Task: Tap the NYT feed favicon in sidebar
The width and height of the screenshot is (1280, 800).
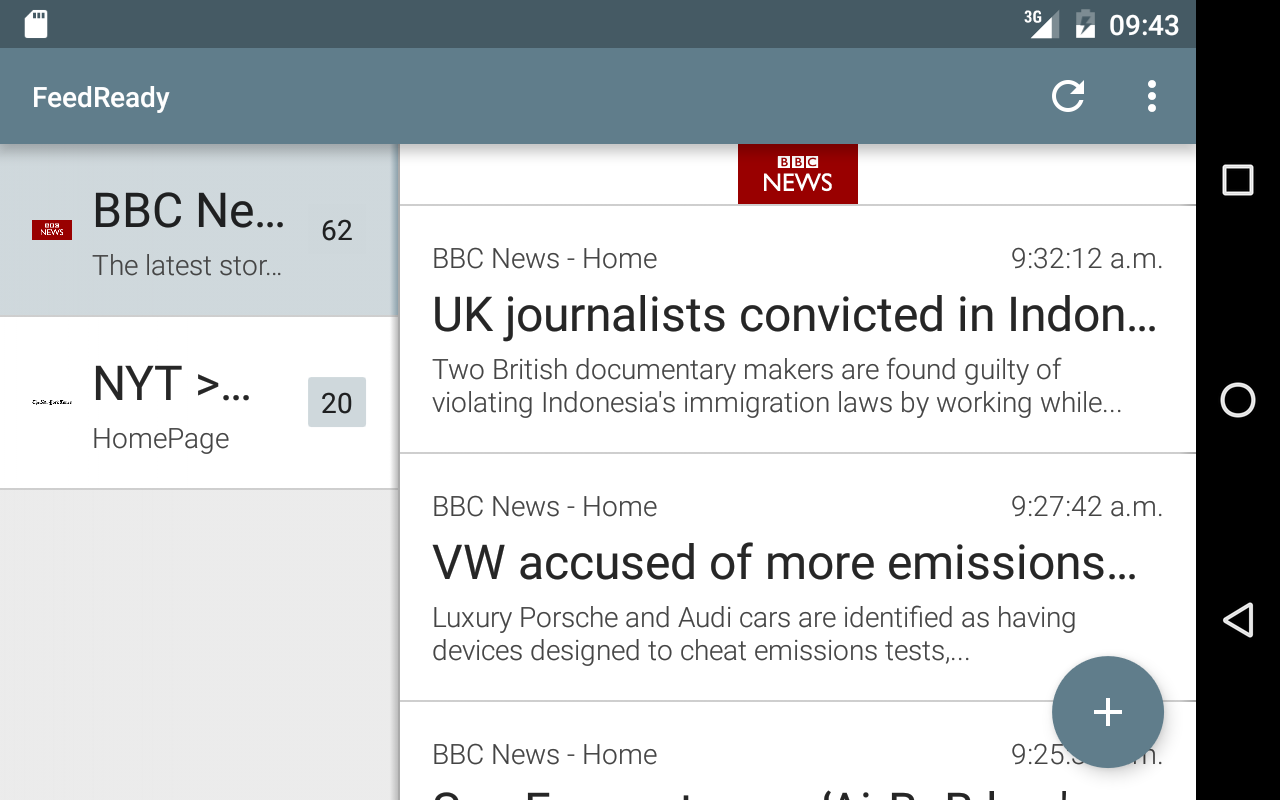Action: pos(52,402)
